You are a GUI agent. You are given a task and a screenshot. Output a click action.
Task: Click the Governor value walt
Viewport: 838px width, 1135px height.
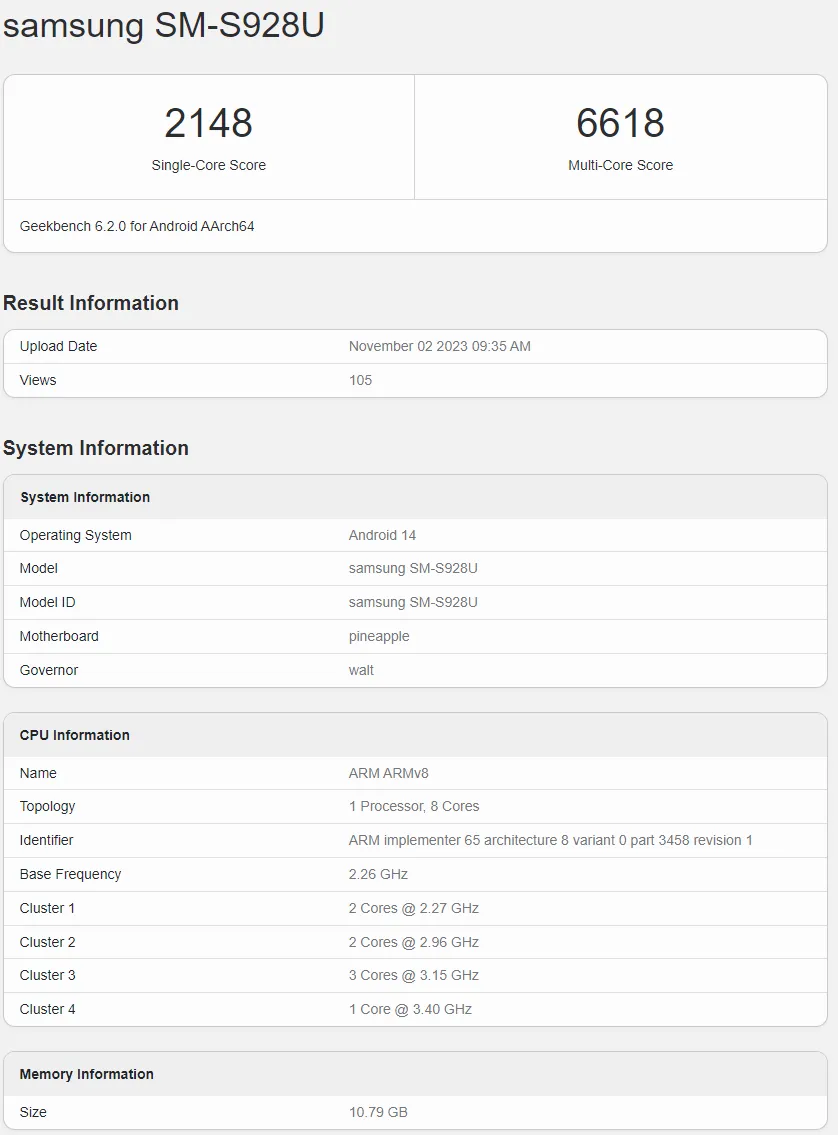pos(361,670)
